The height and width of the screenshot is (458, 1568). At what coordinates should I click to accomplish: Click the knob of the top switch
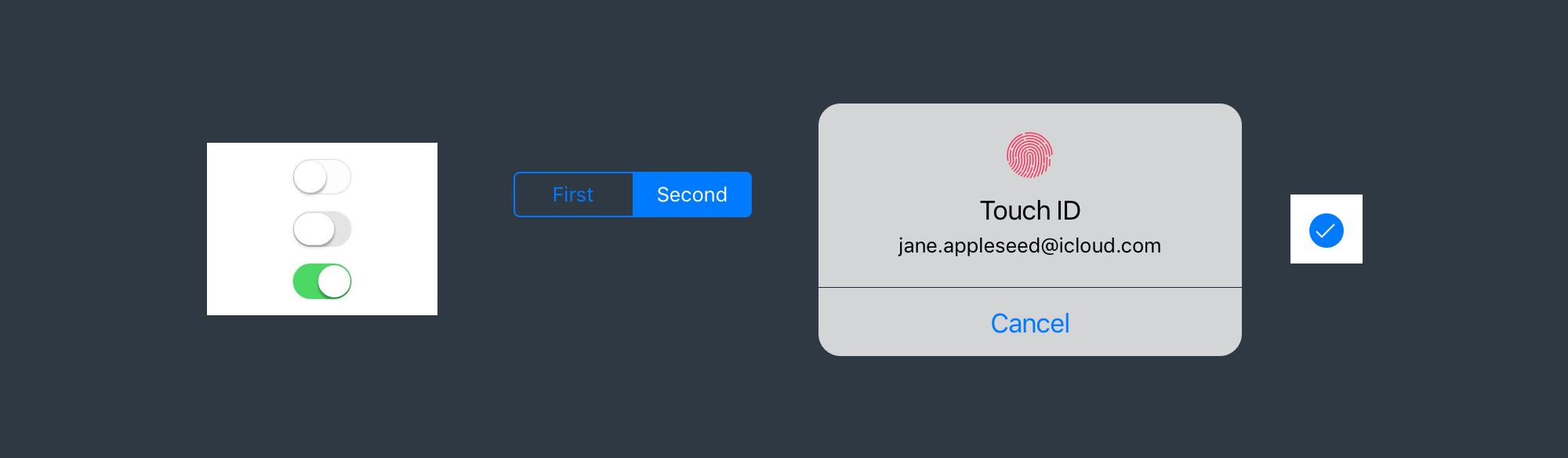tap(310, 176)
